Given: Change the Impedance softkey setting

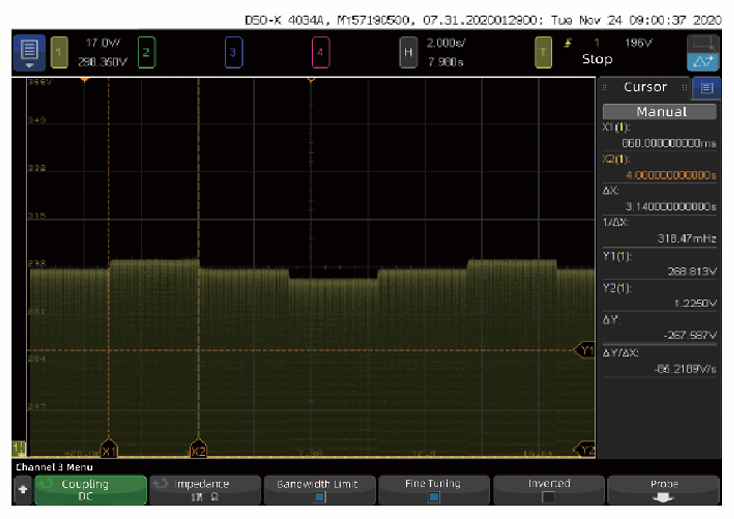Looking at the screenshot, I should tap(204, 489).
